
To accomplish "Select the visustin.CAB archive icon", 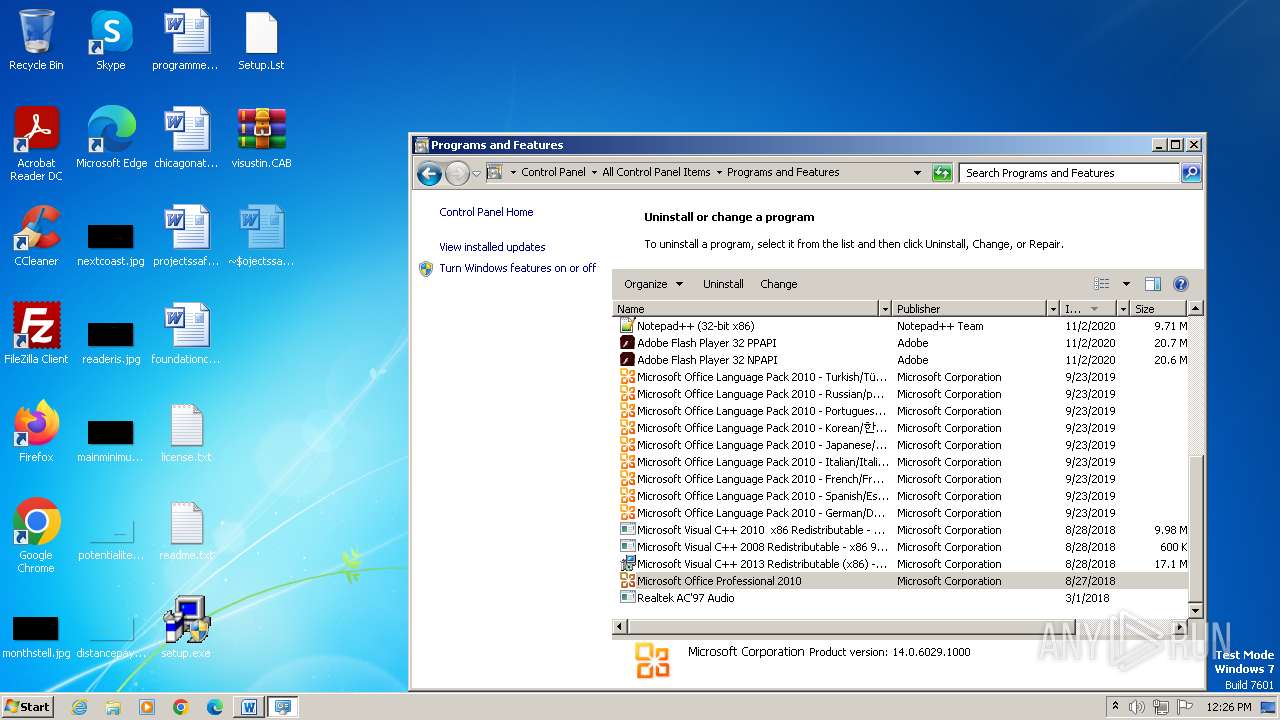I will click(x=261, y=138).
